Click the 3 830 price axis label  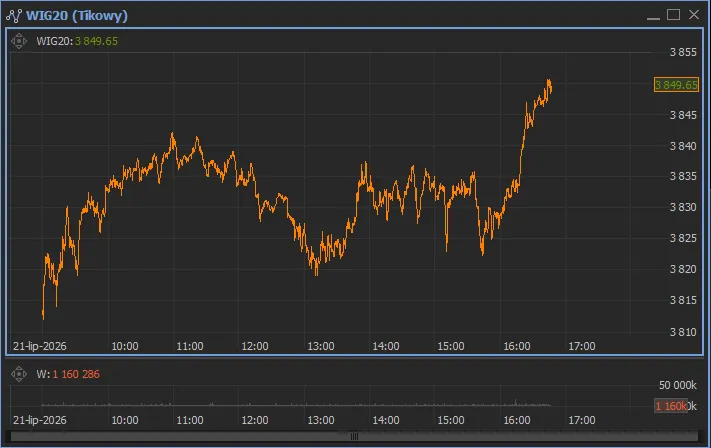pyautogui.click(x=683, y=207)
